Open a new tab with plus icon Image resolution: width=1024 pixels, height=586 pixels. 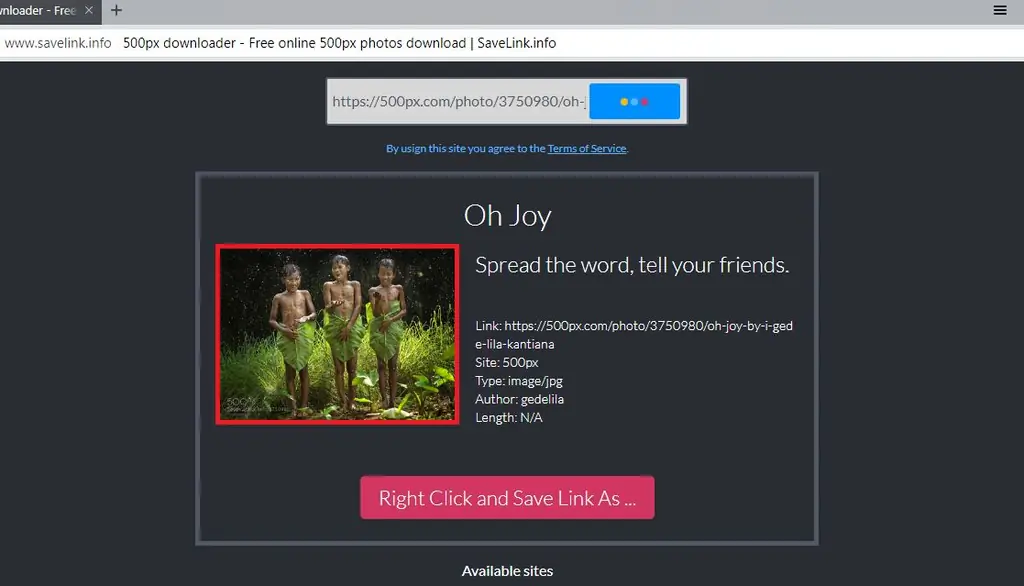coord(116,10)
